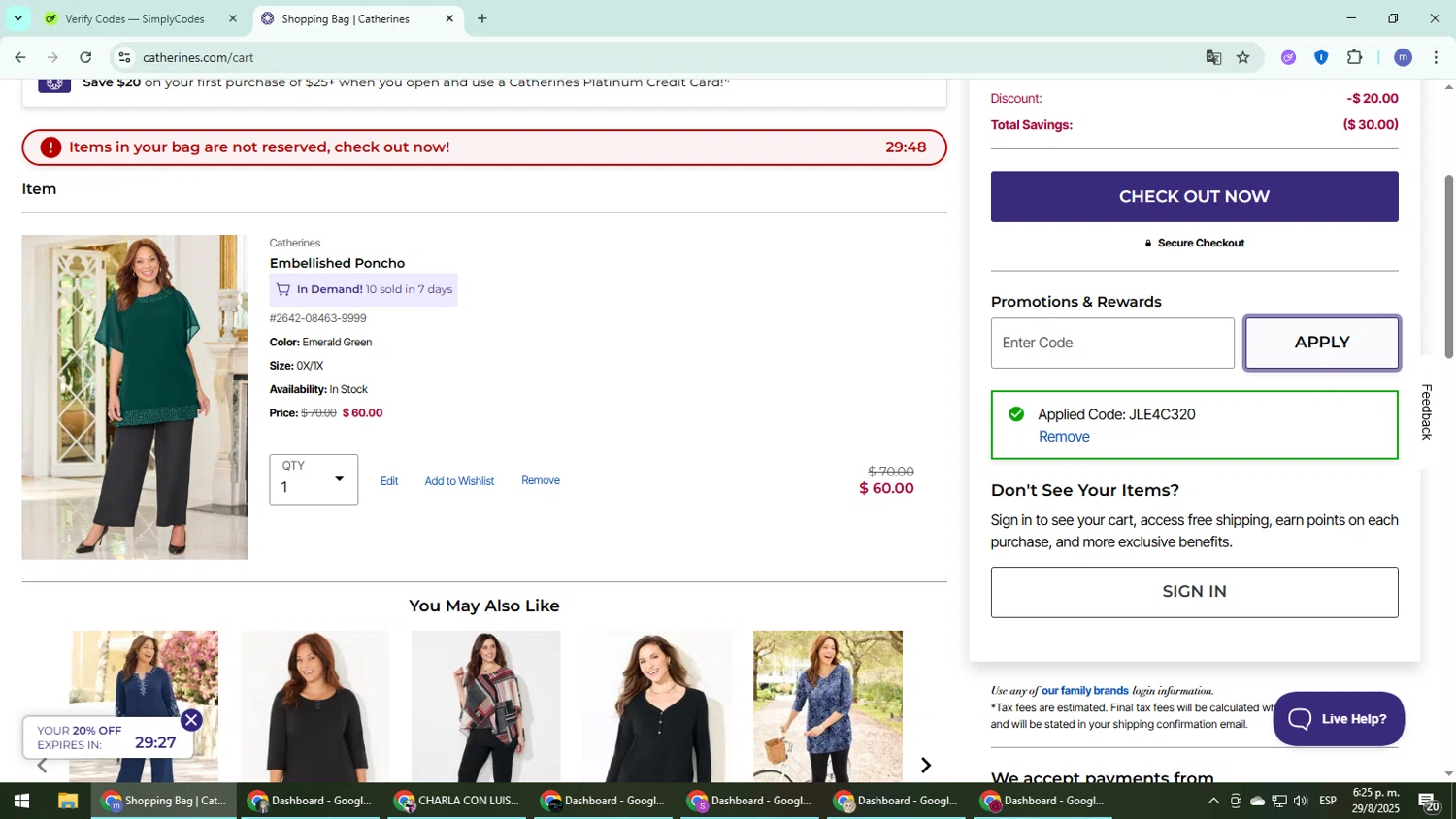
Task: Add the Embellished Poncho to Wishlist
Action: click(x=459, y=481)
